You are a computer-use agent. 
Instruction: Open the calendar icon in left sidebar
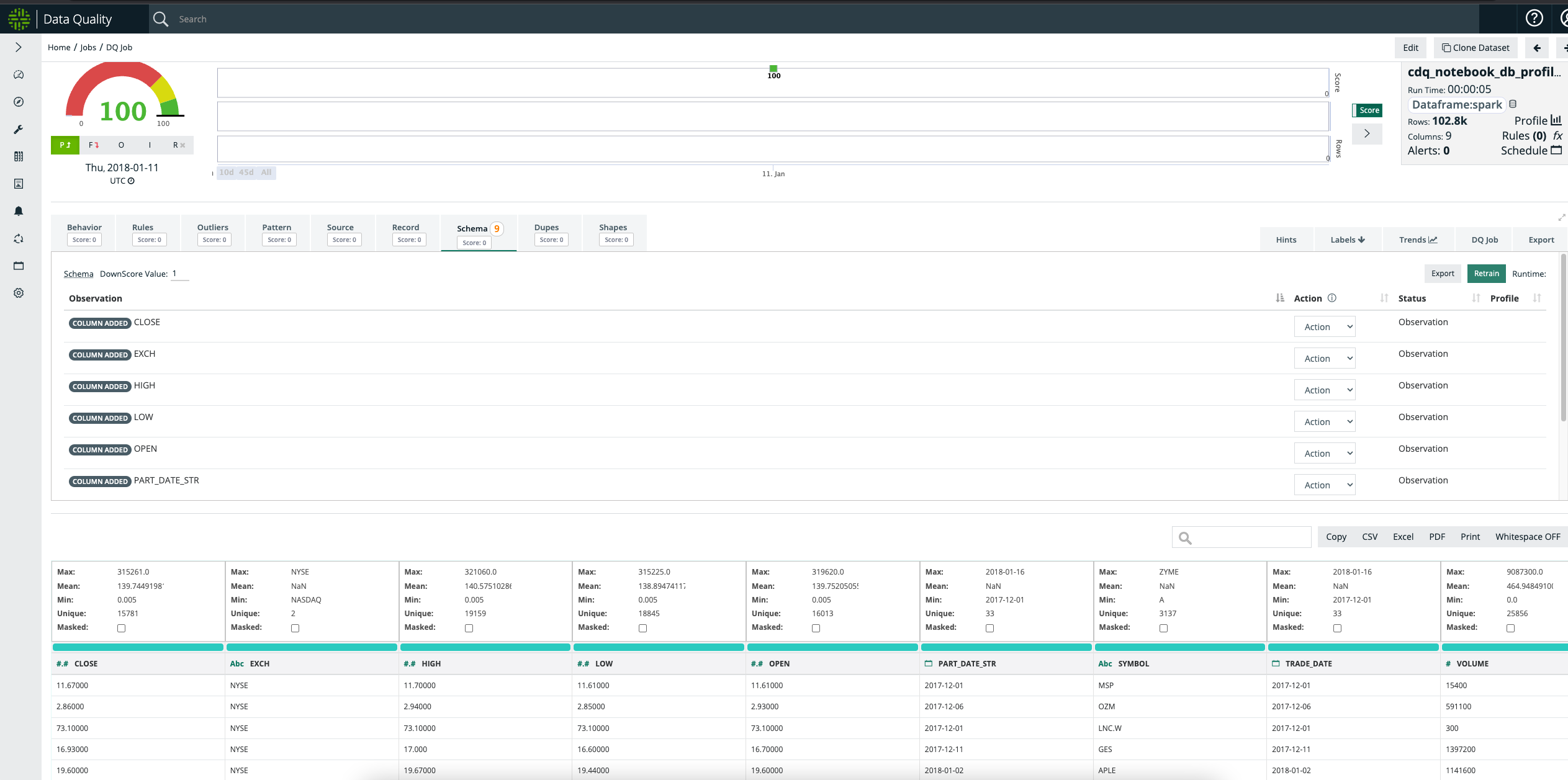(x=19, y=265)
